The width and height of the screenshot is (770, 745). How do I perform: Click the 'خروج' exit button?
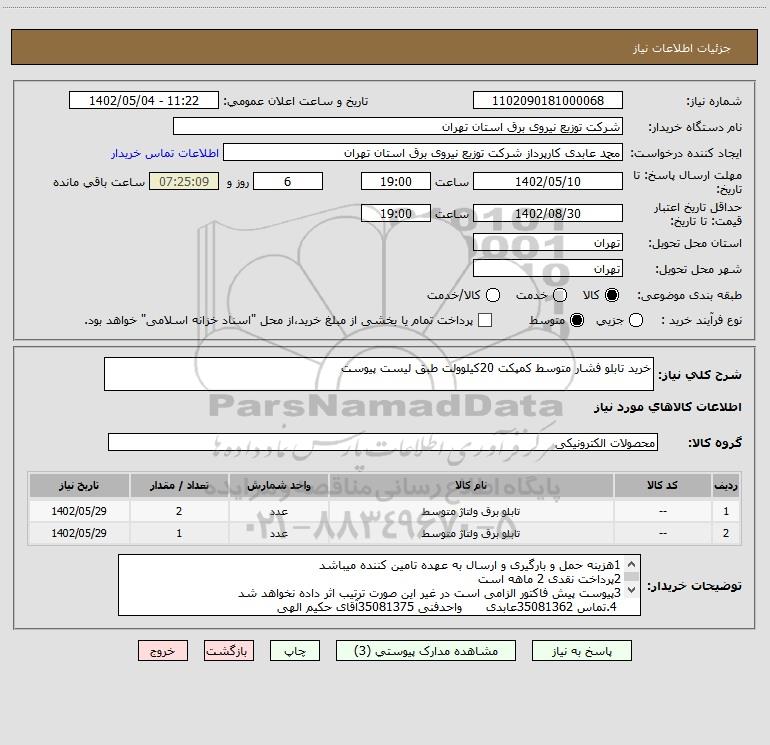pyautogui.click(x=163, y=651)
